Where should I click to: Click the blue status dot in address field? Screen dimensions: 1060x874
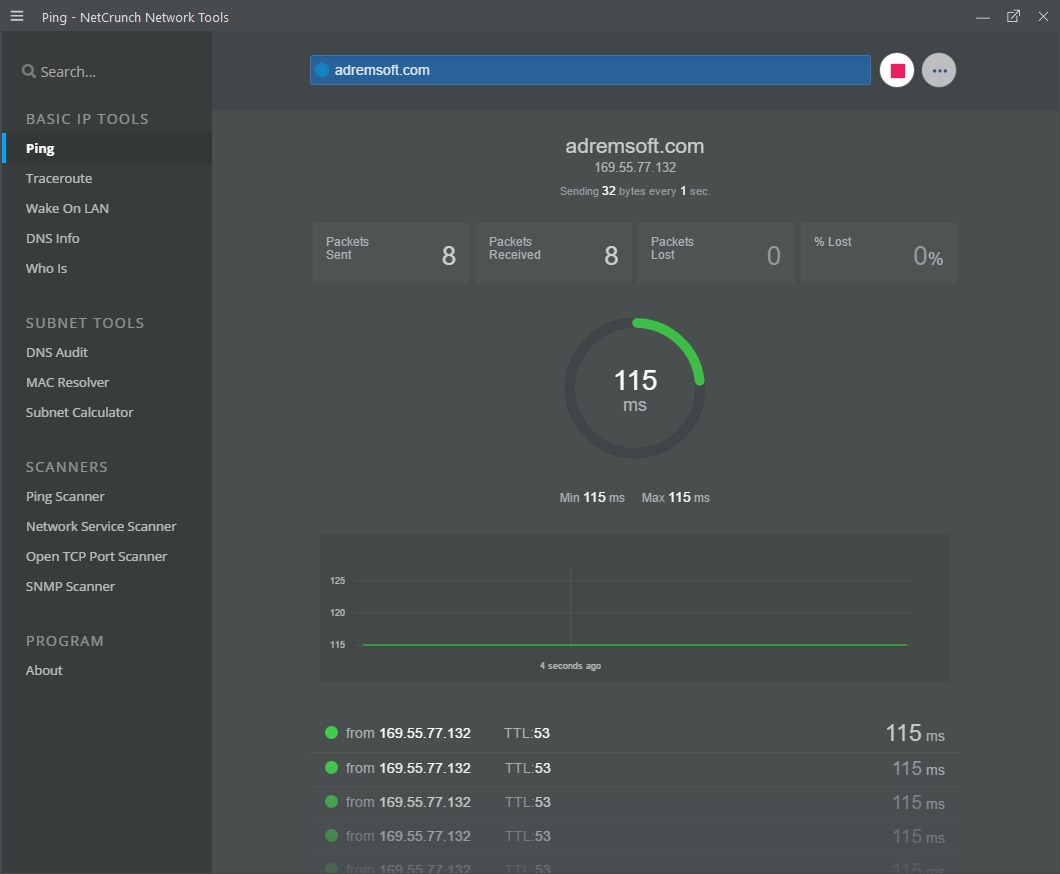pos(322,70)
